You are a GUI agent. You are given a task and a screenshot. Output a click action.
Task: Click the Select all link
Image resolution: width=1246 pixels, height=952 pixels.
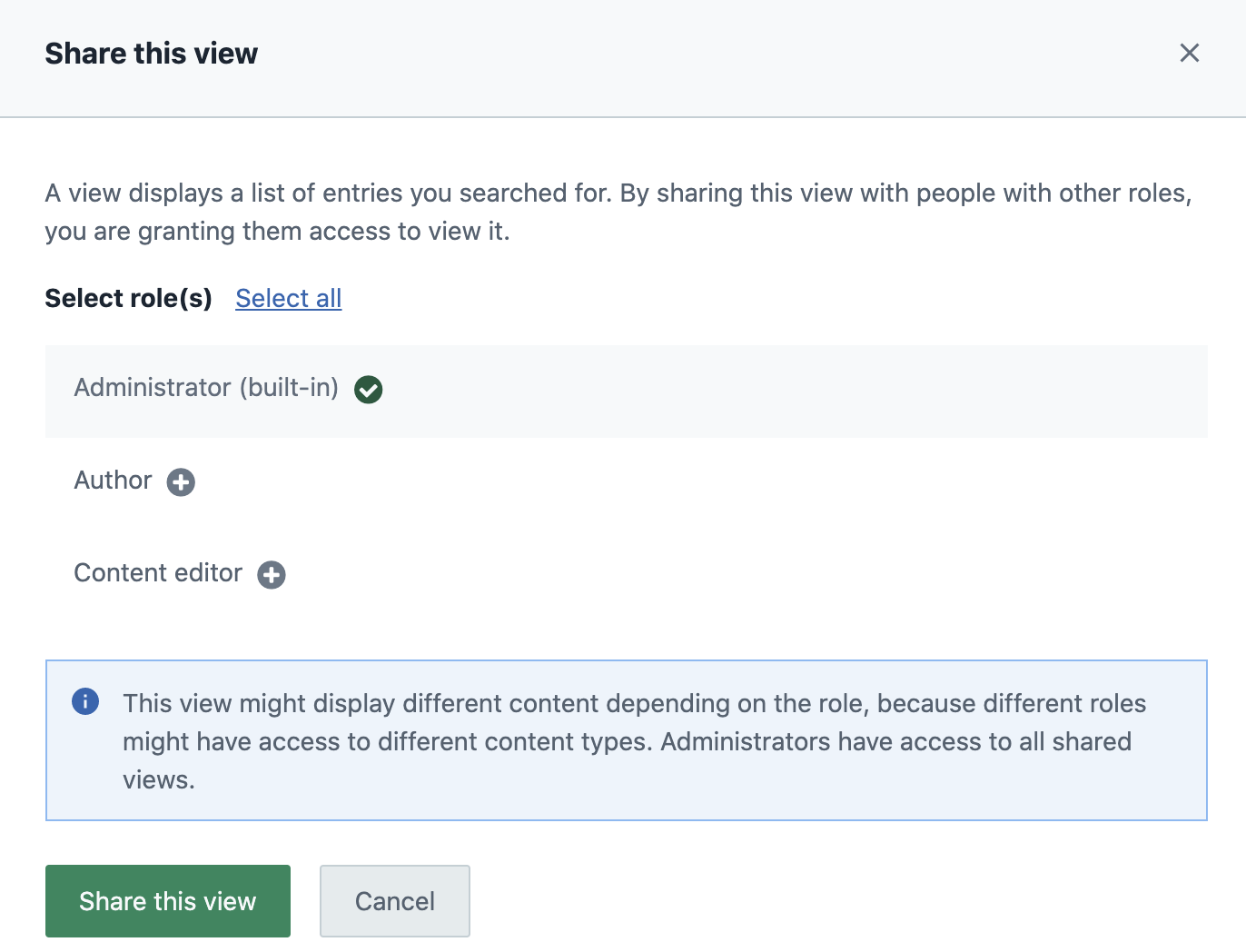288,298
